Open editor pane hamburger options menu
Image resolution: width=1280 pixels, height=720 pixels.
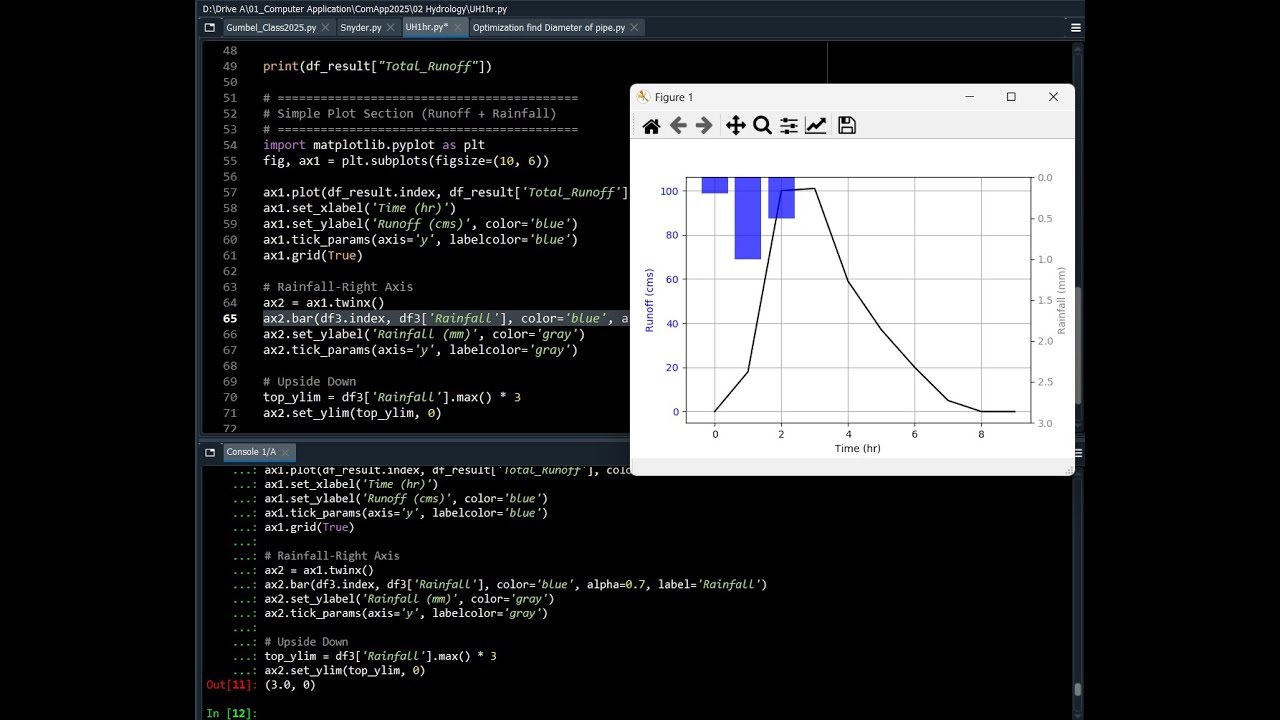click(x=1075, y=28)
